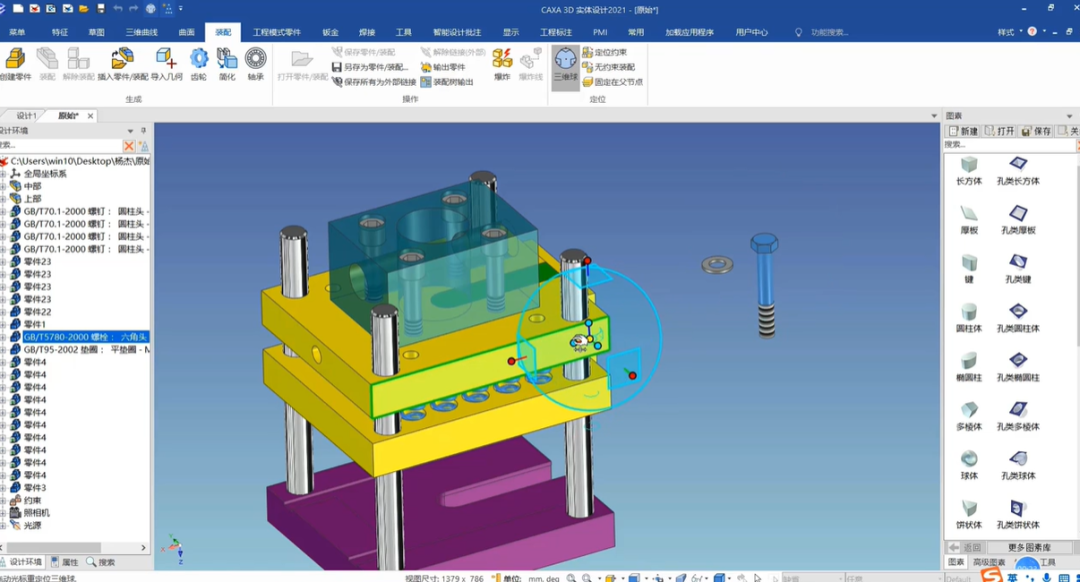Image resolution: width=1080 pixels, height=582 pixels.
Task: Click the 插入零件/装配 icon in ribbon
Action: (122, 63)
